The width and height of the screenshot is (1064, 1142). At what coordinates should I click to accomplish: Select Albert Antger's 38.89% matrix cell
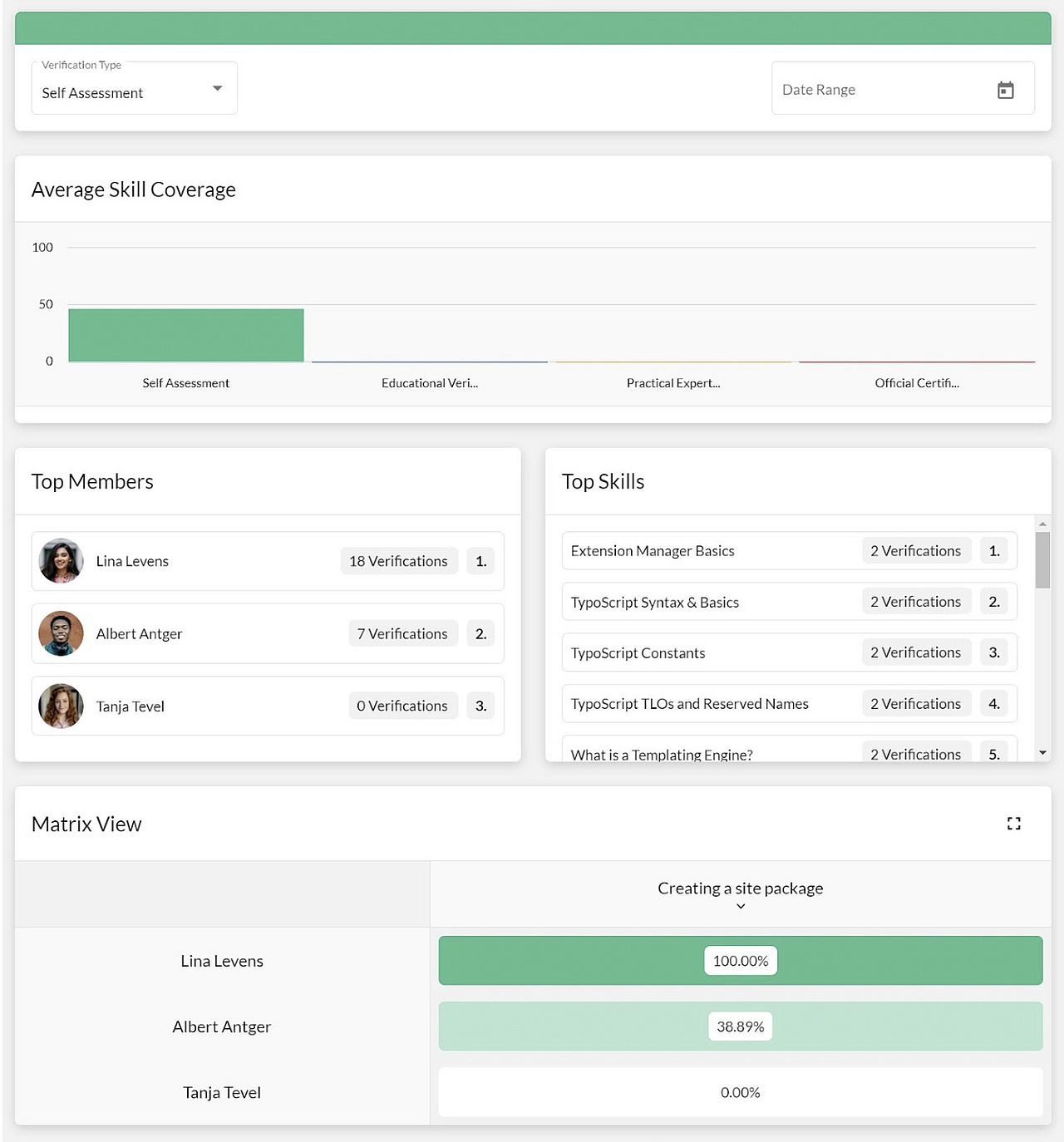click(740, 1026)
